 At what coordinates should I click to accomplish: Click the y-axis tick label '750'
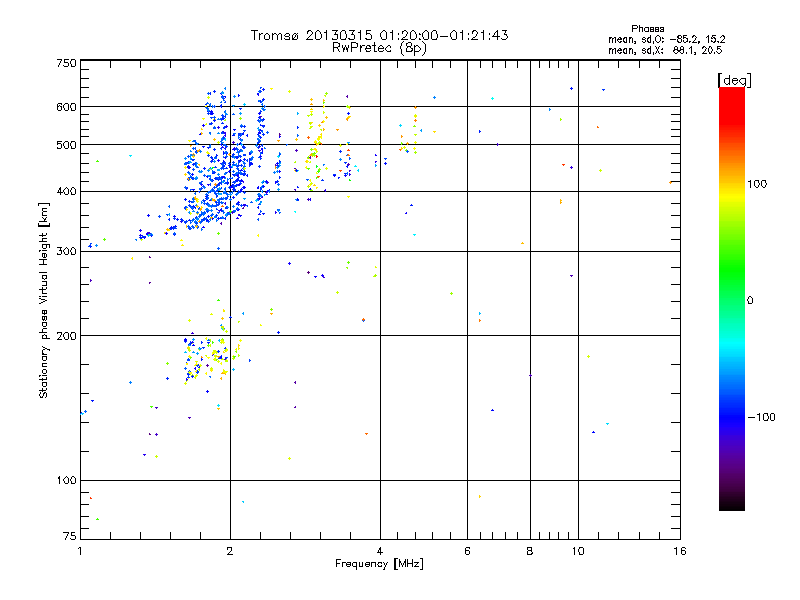(66, 63)
